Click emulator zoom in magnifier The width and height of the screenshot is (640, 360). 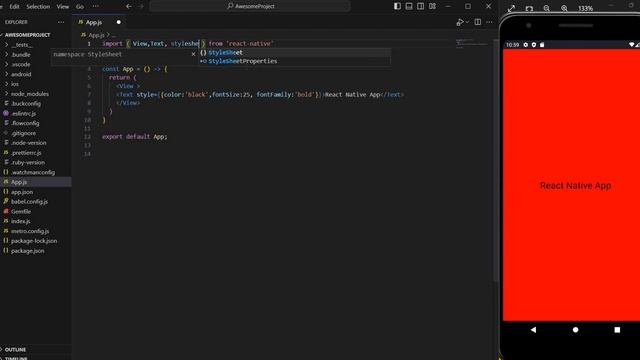pyautogui.click(x=564, y=8)
